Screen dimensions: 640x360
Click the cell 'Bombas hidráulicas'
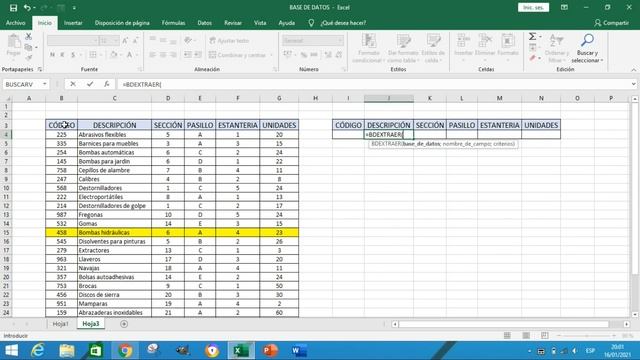point(114,232)
